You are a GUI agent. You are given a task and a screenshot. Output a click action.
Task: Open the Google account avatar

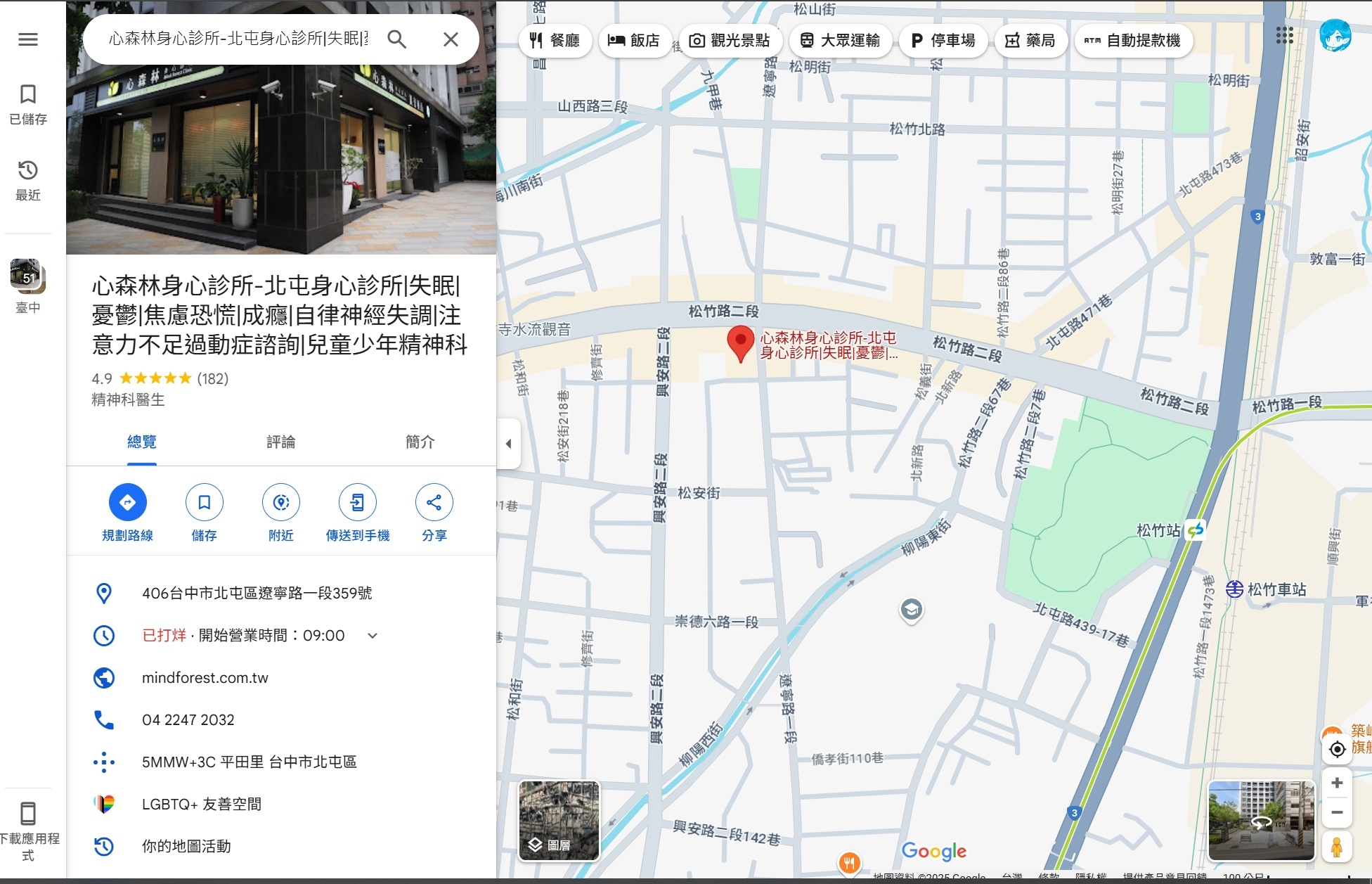1335,35
